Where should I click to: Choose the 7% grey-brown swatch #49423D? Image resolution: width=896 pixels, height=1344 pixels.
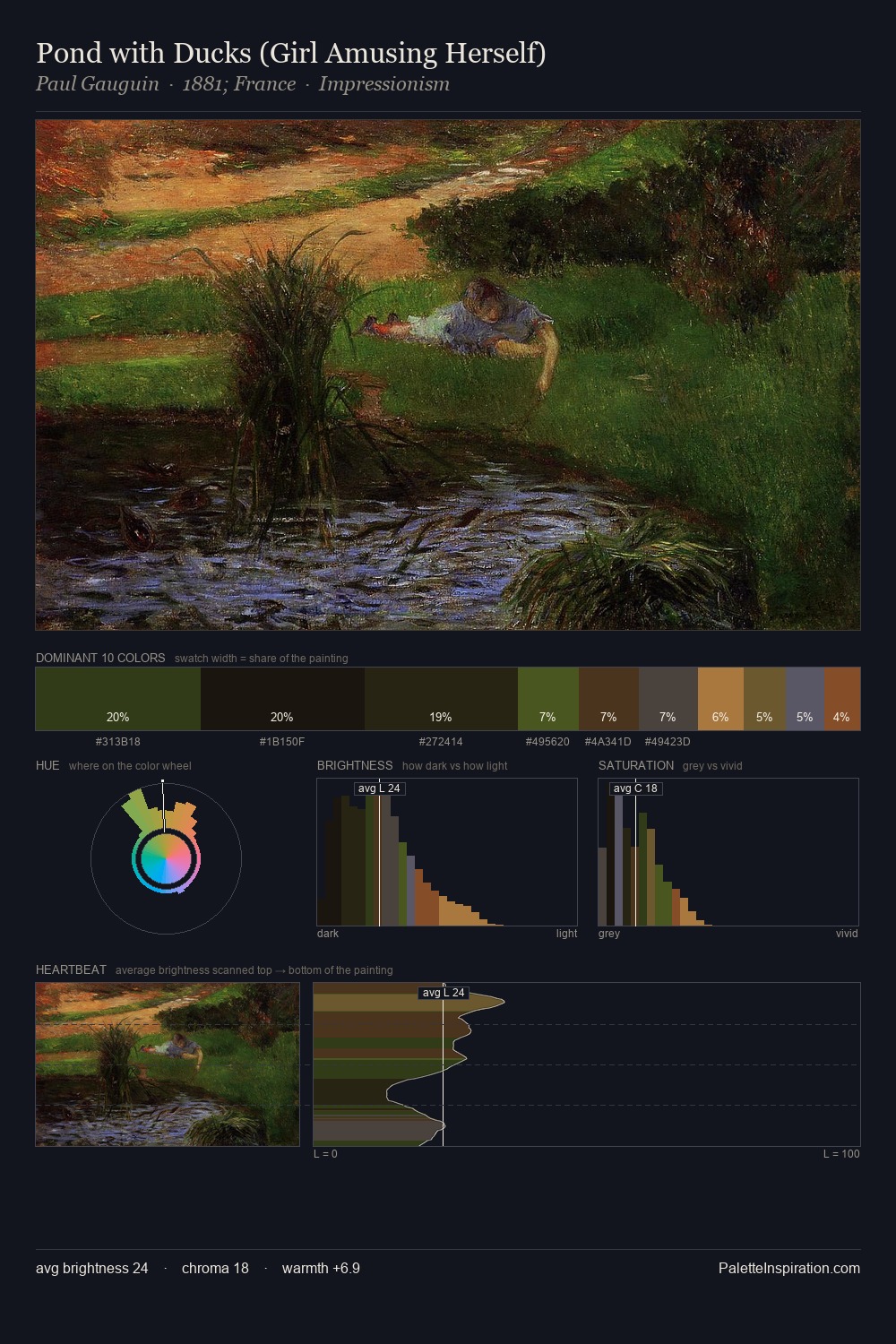point(668,699)
